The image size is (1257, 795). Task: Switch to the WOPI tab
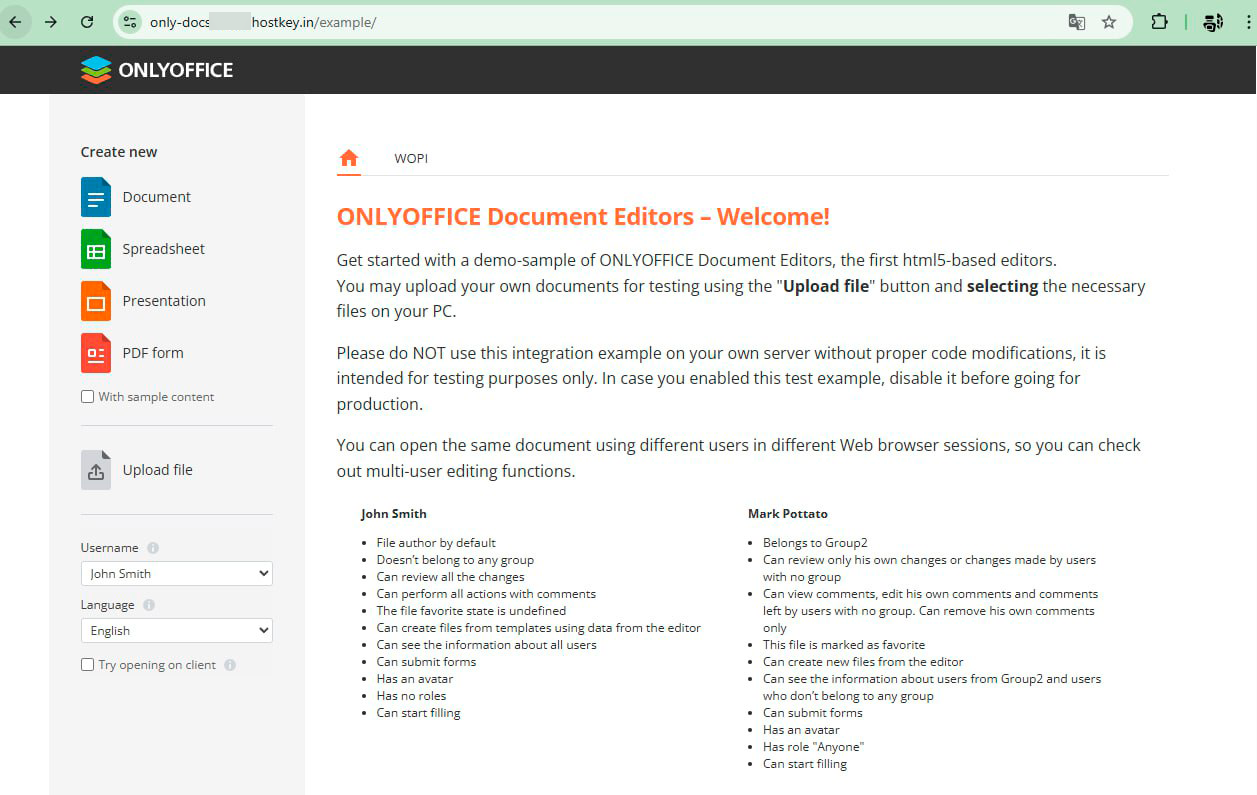click(411, 158)
